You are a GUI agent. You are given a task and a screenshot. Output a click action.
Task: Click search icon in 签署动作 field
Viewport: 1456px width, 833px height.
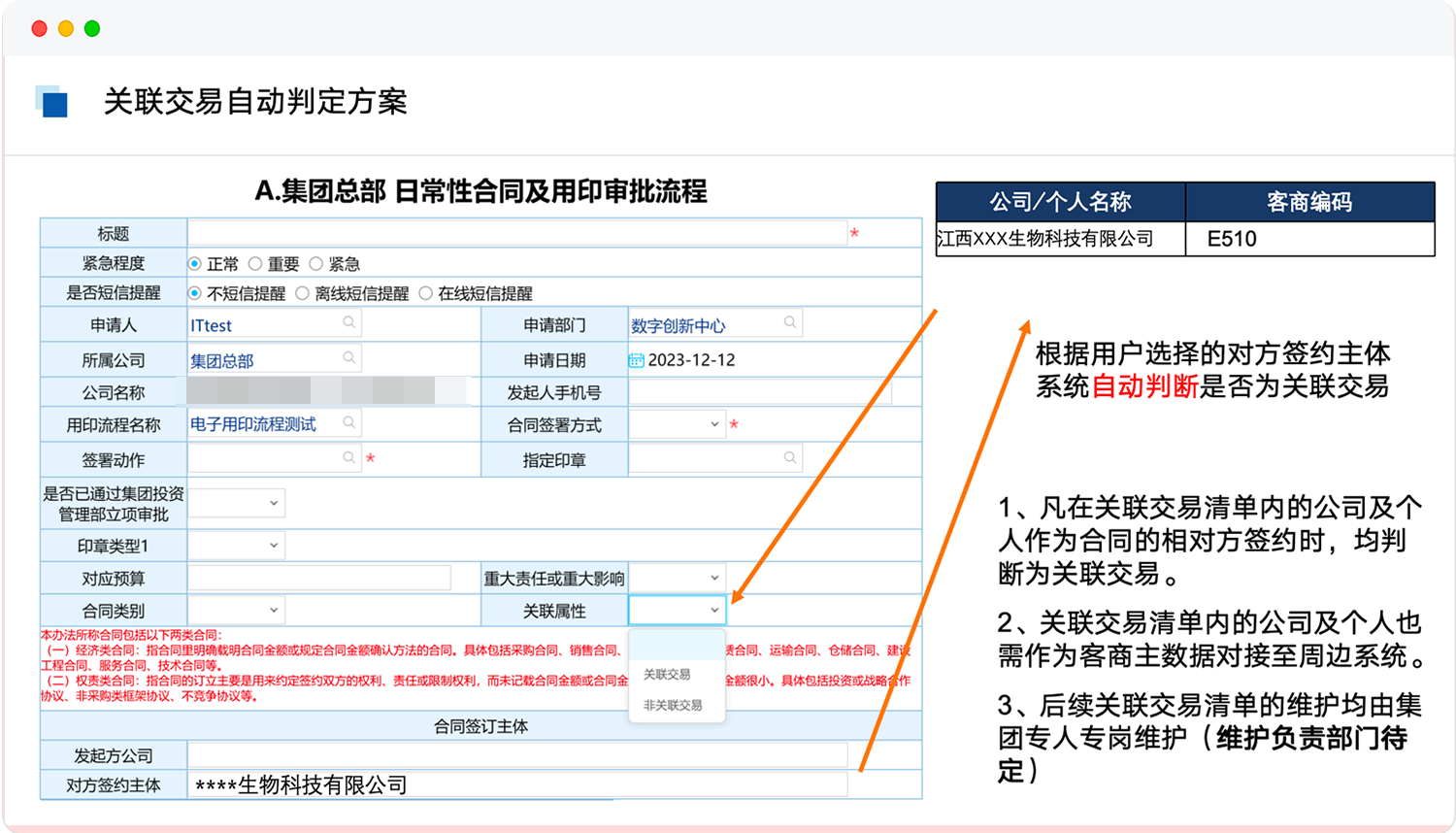[348, 457]
